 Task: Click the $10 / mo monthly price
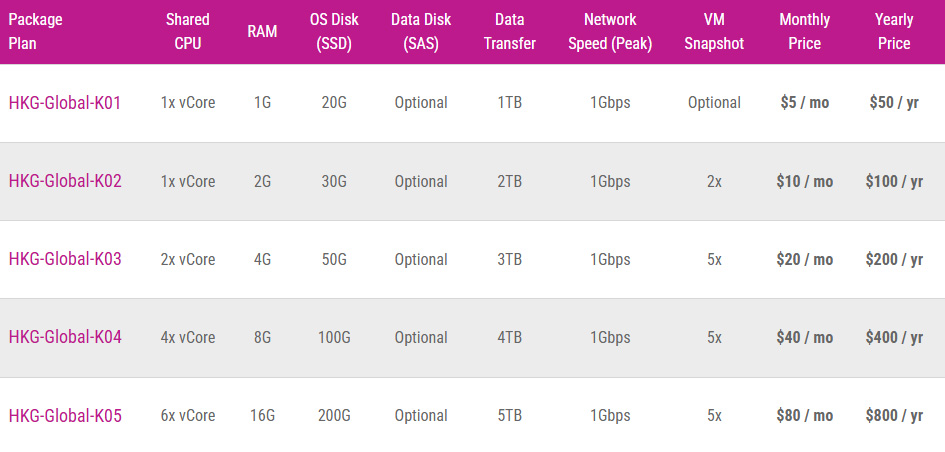(804, 181)
